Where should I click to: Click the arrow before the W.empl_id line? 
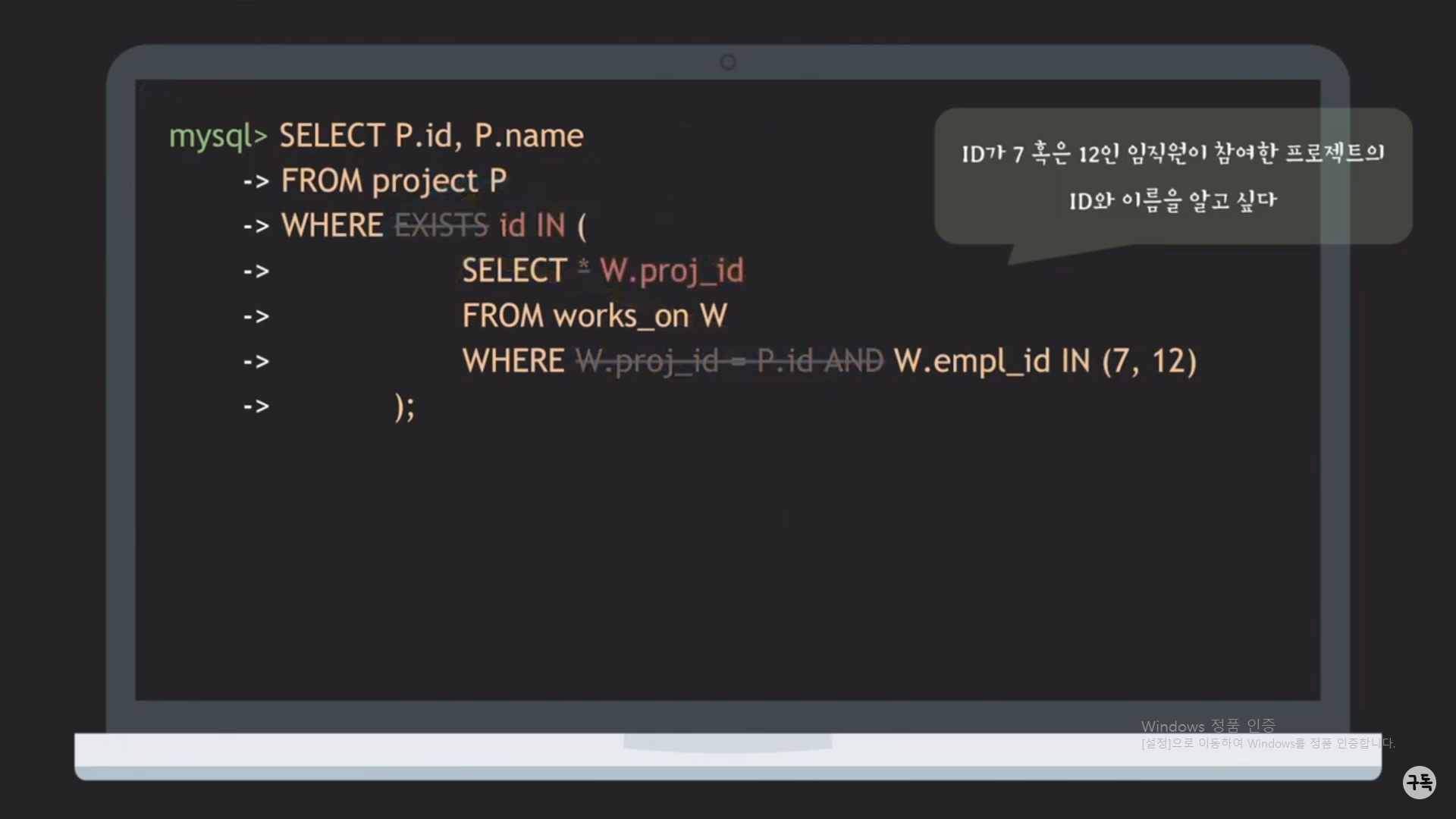(x=256, y=362)
